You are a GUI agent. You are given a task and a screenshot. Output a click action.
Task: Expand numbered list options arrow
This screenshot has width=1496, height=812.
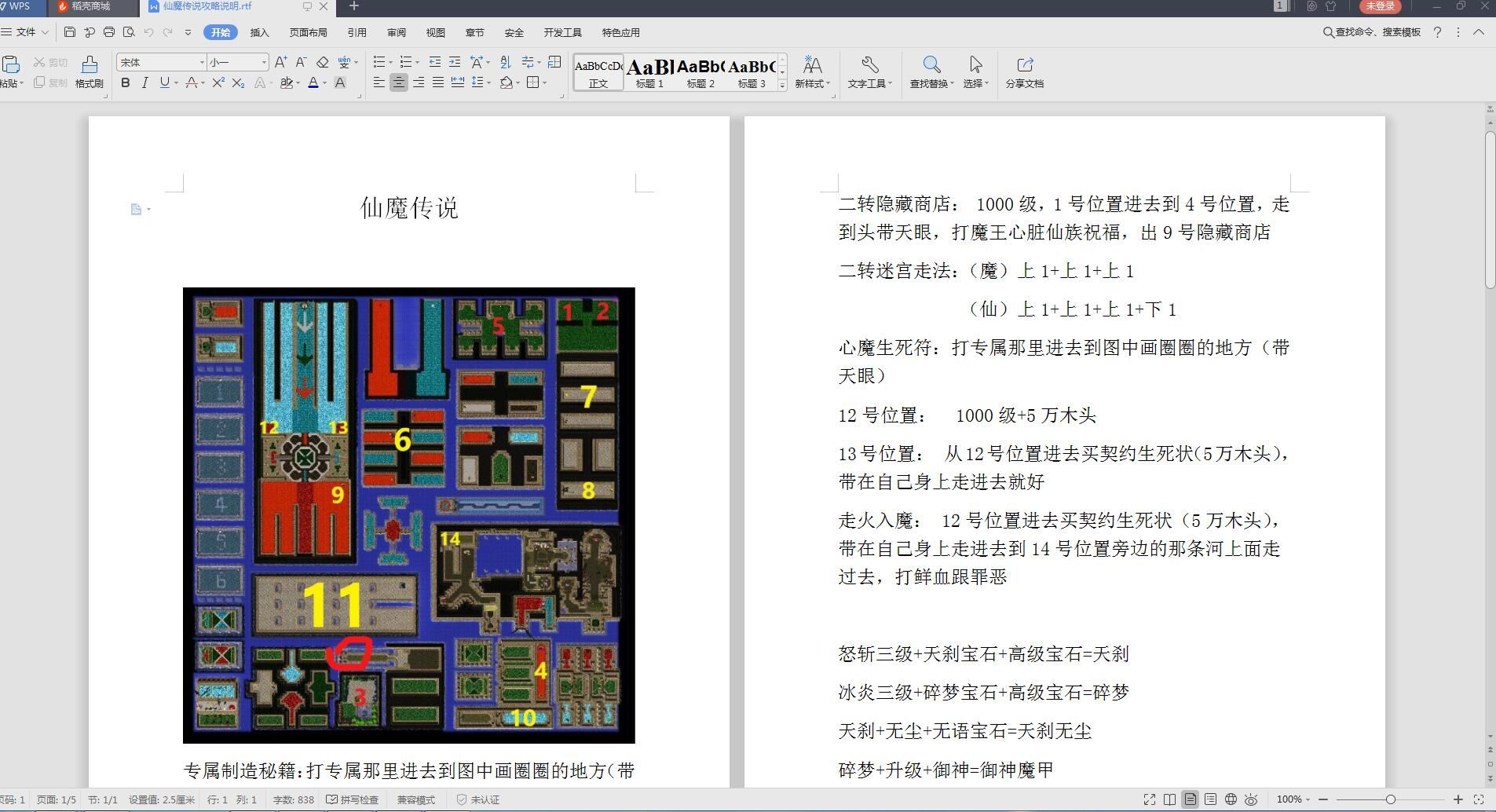point(417,62)
